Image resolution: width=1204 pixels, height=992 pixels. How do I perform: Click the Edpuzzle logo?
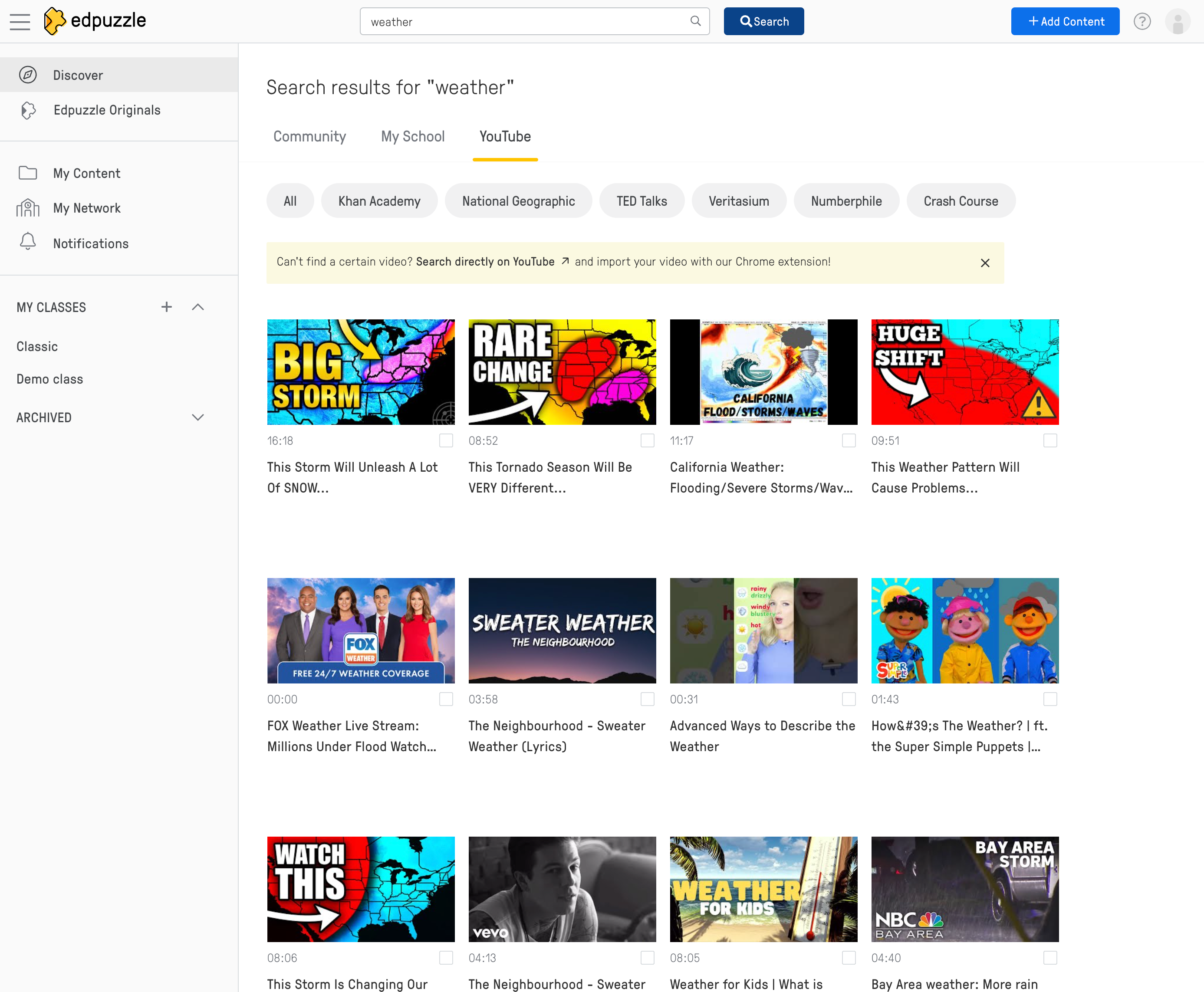pyautogui.click(x=95, y=21)
